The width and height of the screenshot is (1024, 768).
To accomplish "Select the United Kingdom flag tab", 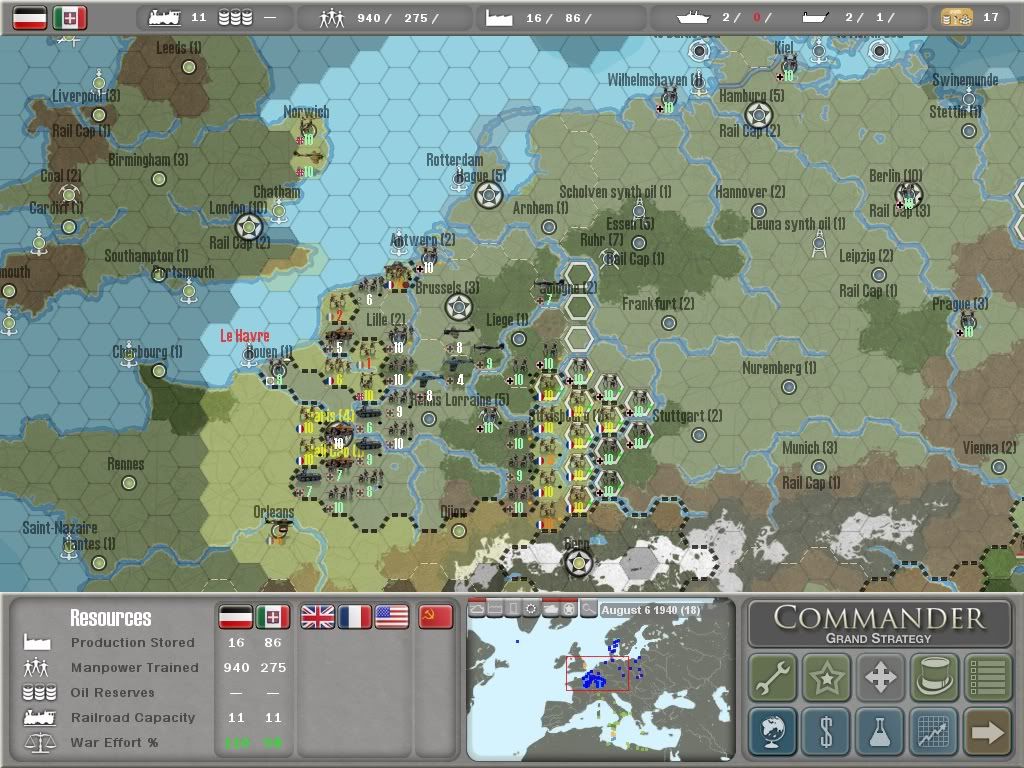I will [317, 616].
